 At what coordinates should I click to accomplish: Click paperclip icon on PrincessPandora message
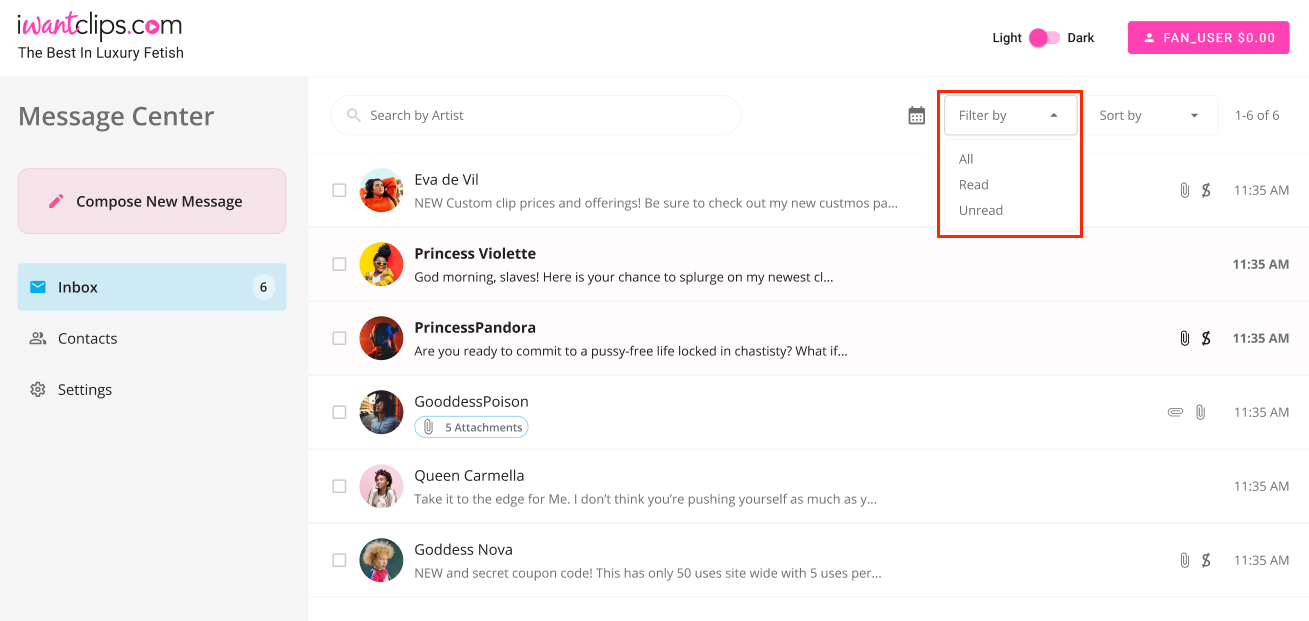pyautogui.click(x=1184, y=338)
